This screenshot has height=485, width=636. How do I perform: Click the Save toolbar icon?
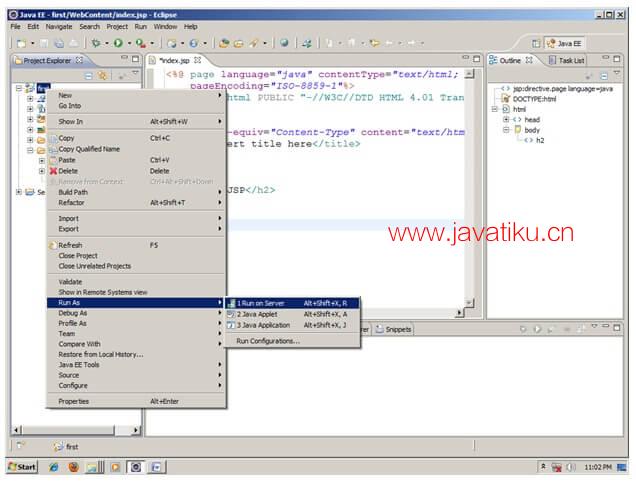coord(44,43)
